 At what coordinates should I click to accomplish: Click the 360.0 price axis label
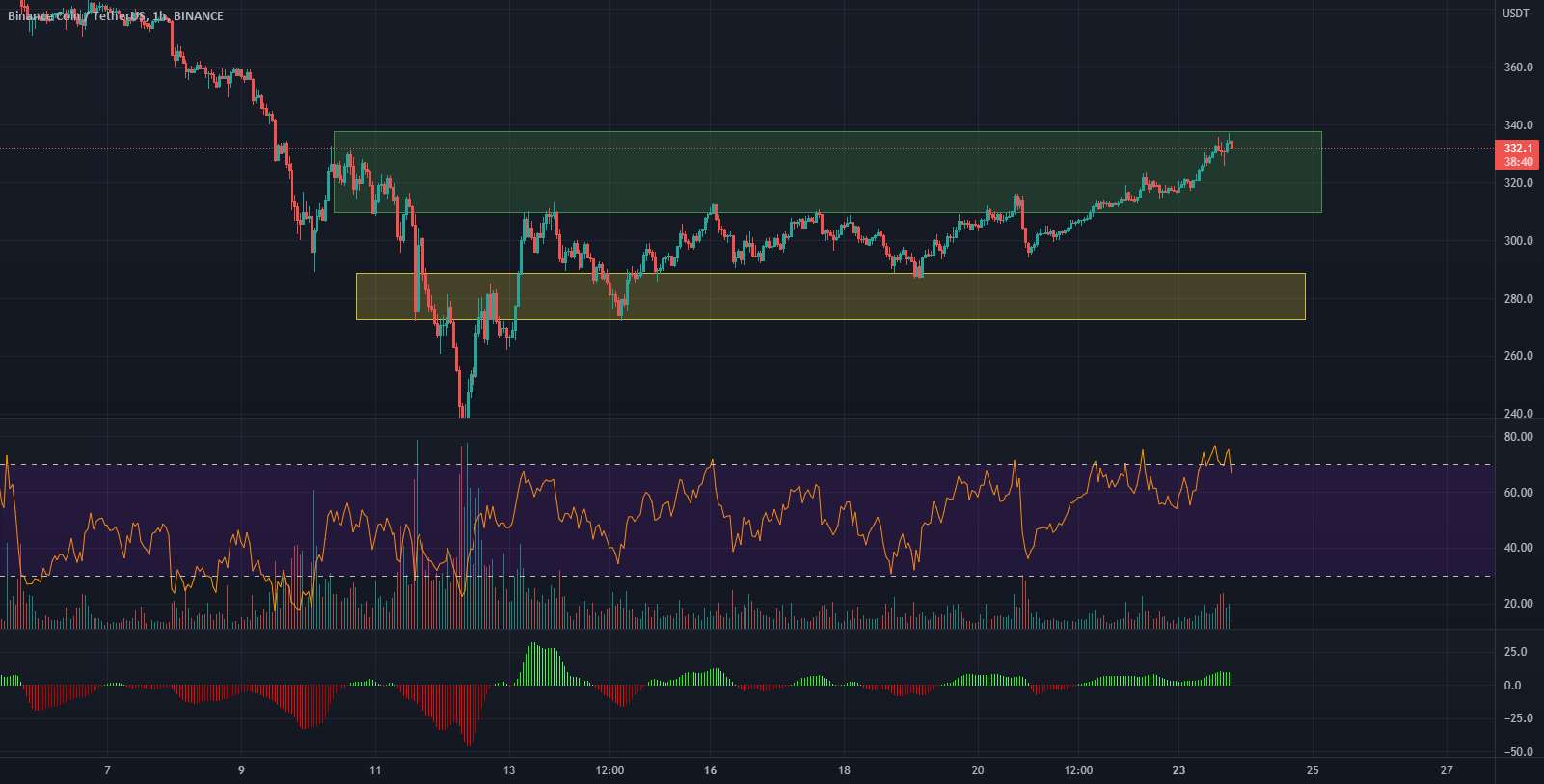pyautogui.click(x=1518, y=68)
